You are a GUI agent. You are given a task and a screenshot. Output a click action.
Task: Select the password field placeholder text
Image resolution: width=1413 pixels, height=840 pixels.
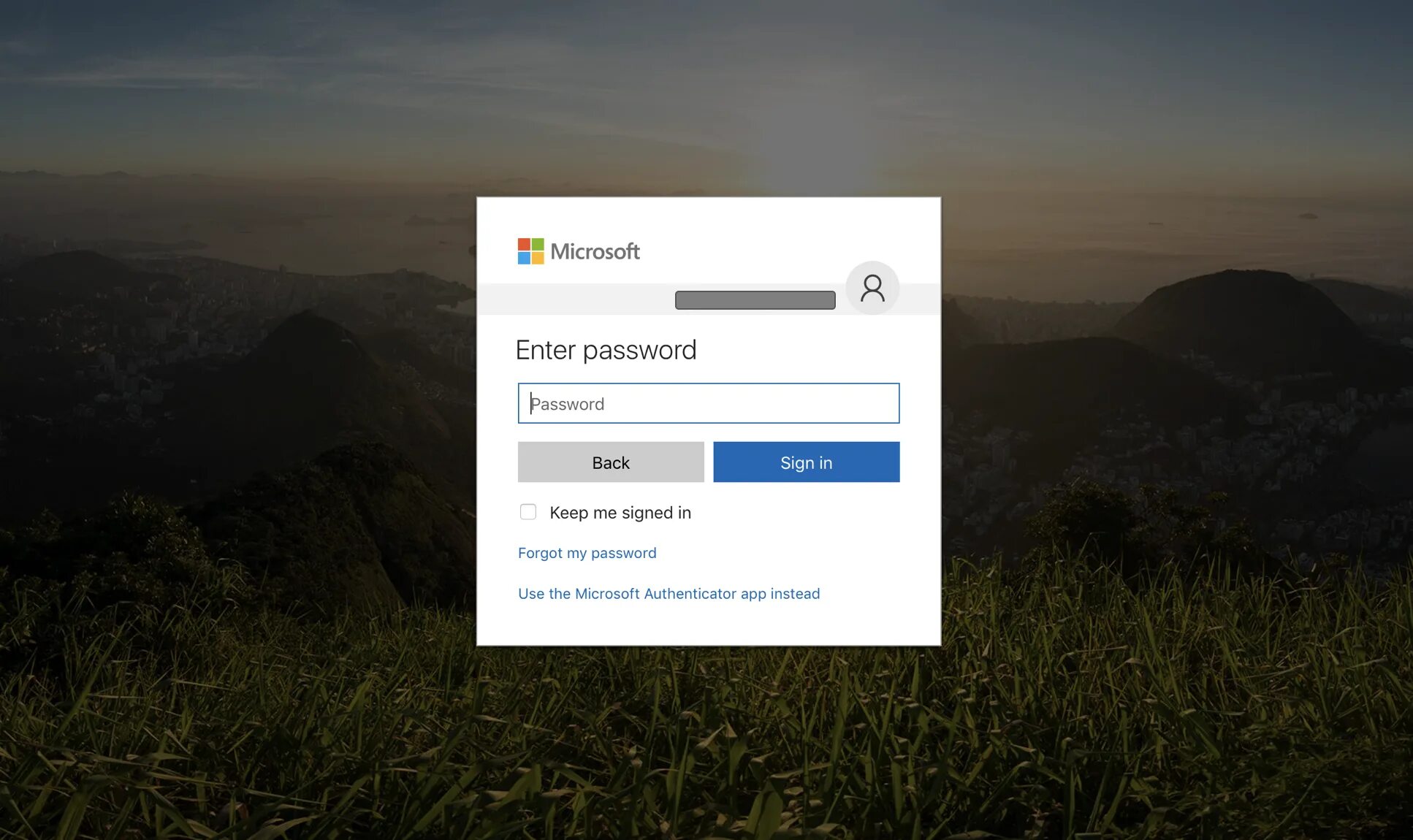[x=567, y=403]
